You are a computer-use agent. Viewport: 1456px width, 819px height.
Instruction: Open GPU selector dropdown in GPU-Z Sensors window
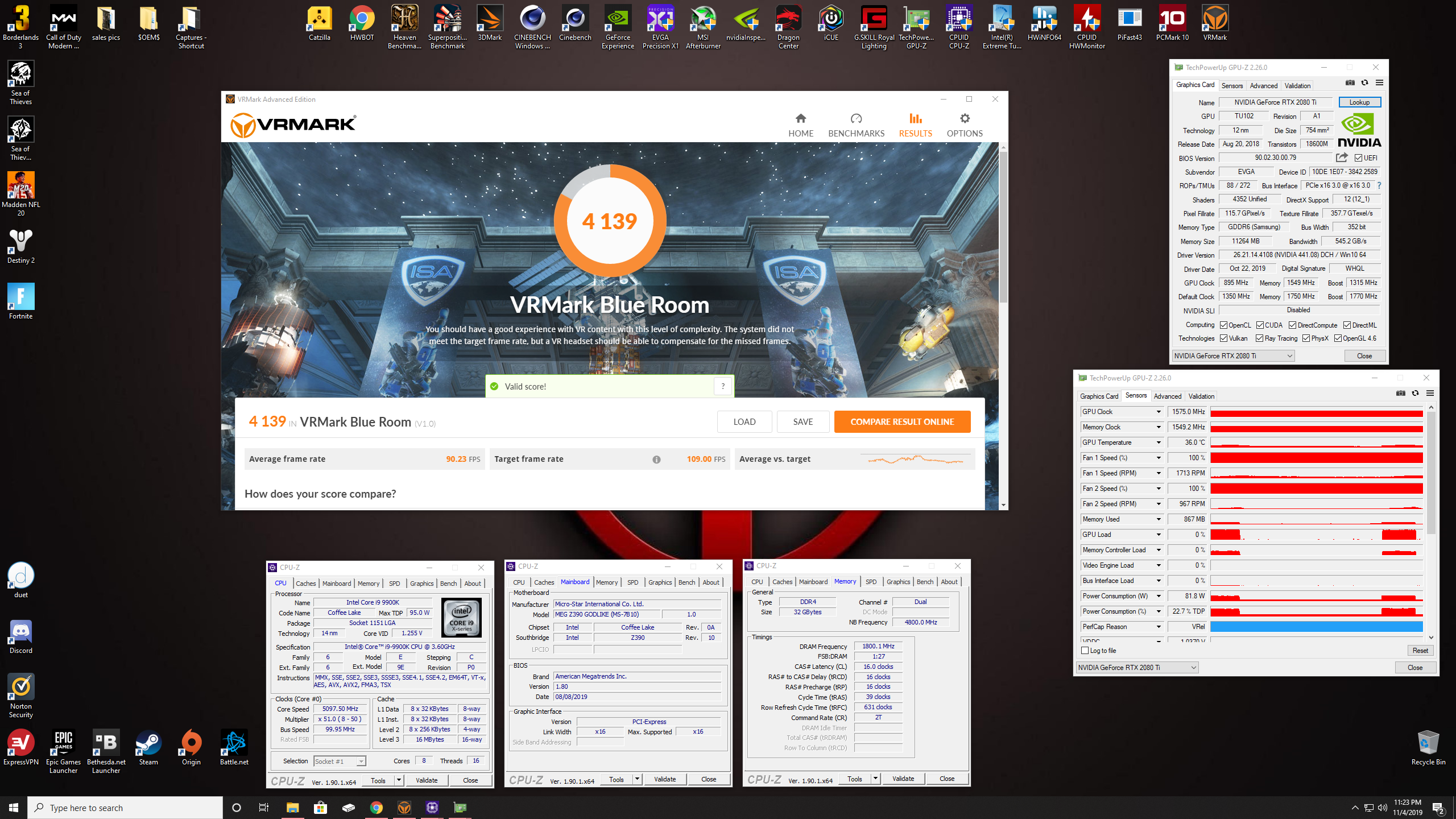coord(1137,668)
